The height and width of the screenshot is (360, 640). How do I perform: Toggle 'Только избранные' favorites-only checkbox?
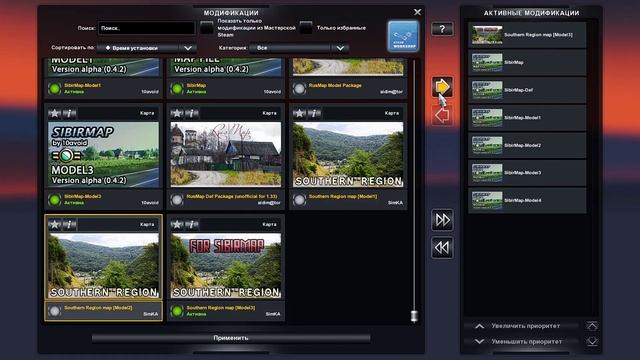[306, 28]
